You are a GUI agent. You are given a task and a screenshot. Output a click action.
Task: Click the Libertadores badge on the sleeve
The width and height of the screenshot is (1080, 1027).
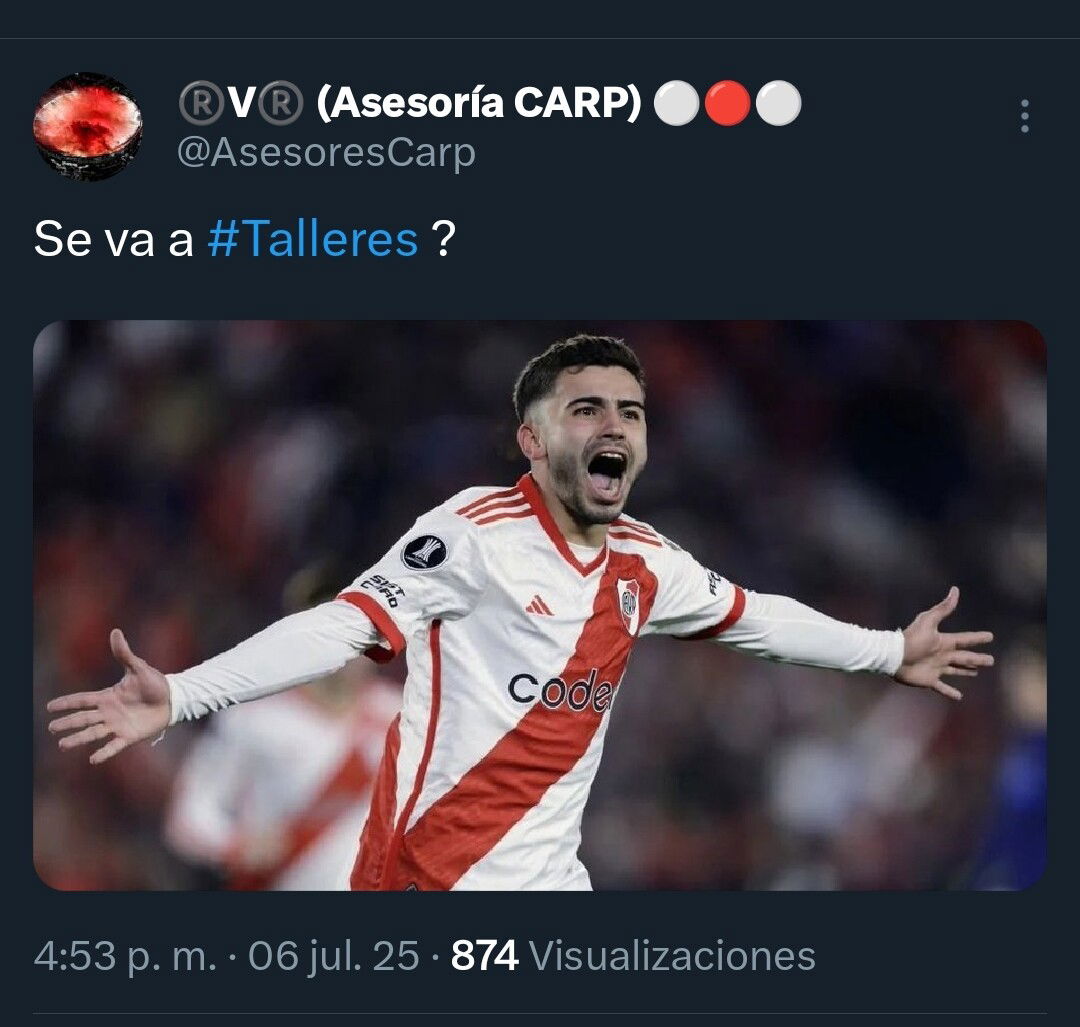coord(424,552)
